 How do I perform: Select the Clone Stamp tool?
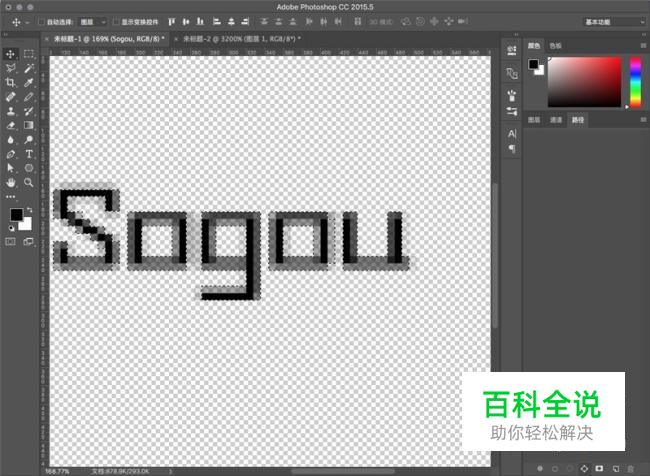tap(10, 111)
